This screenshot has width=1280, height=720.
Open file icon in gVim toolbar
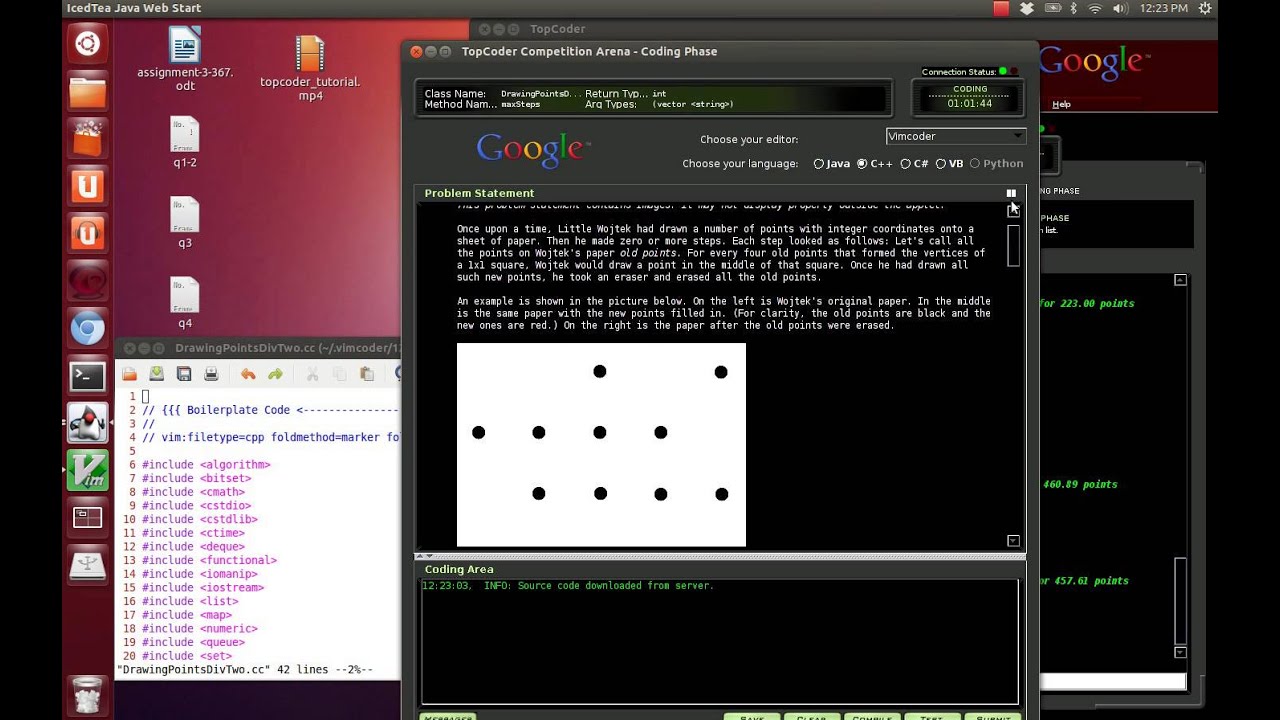(130, 374)
